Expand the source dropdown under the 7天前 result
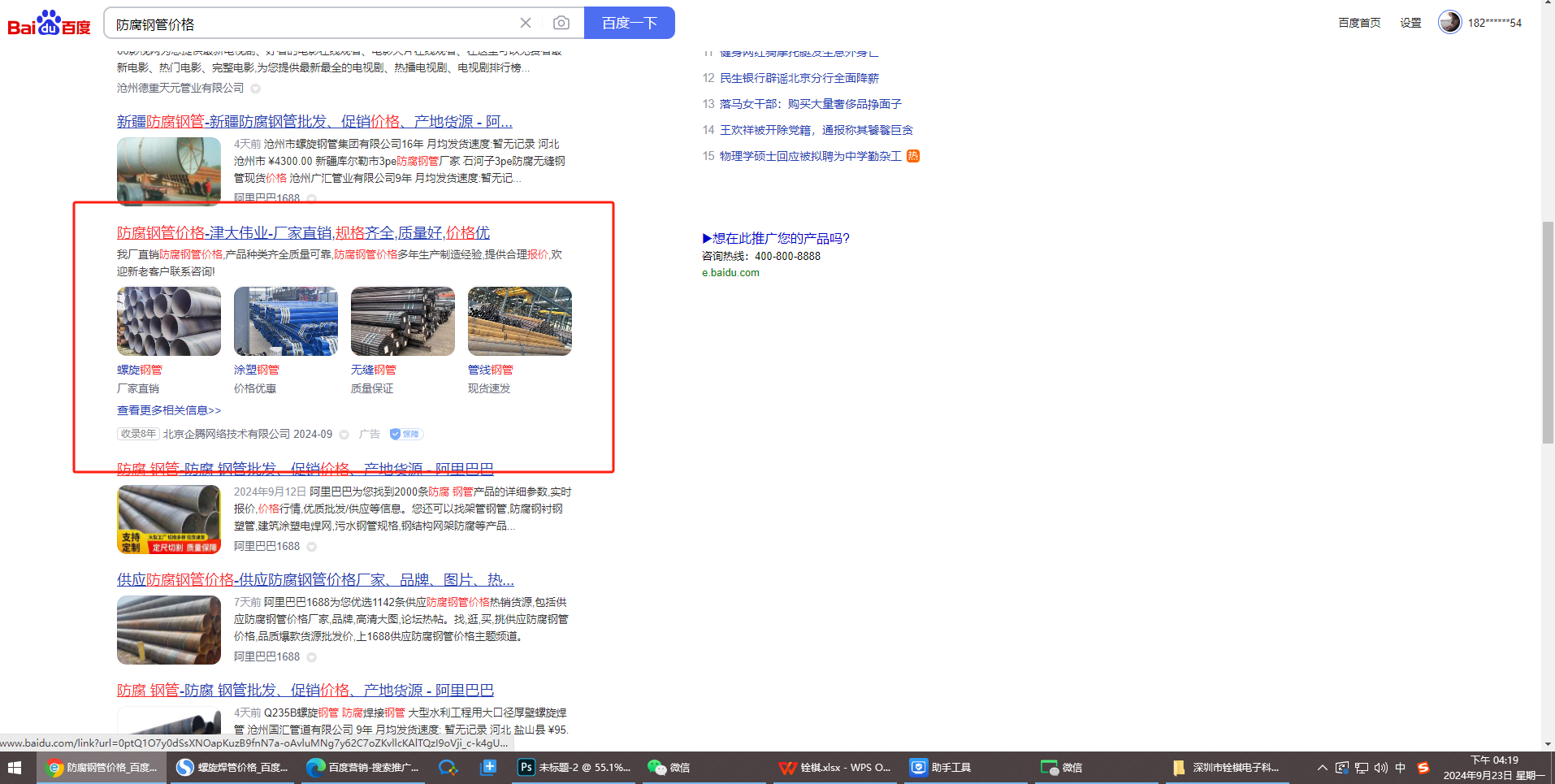1555x784 pixels. [312, 657]
